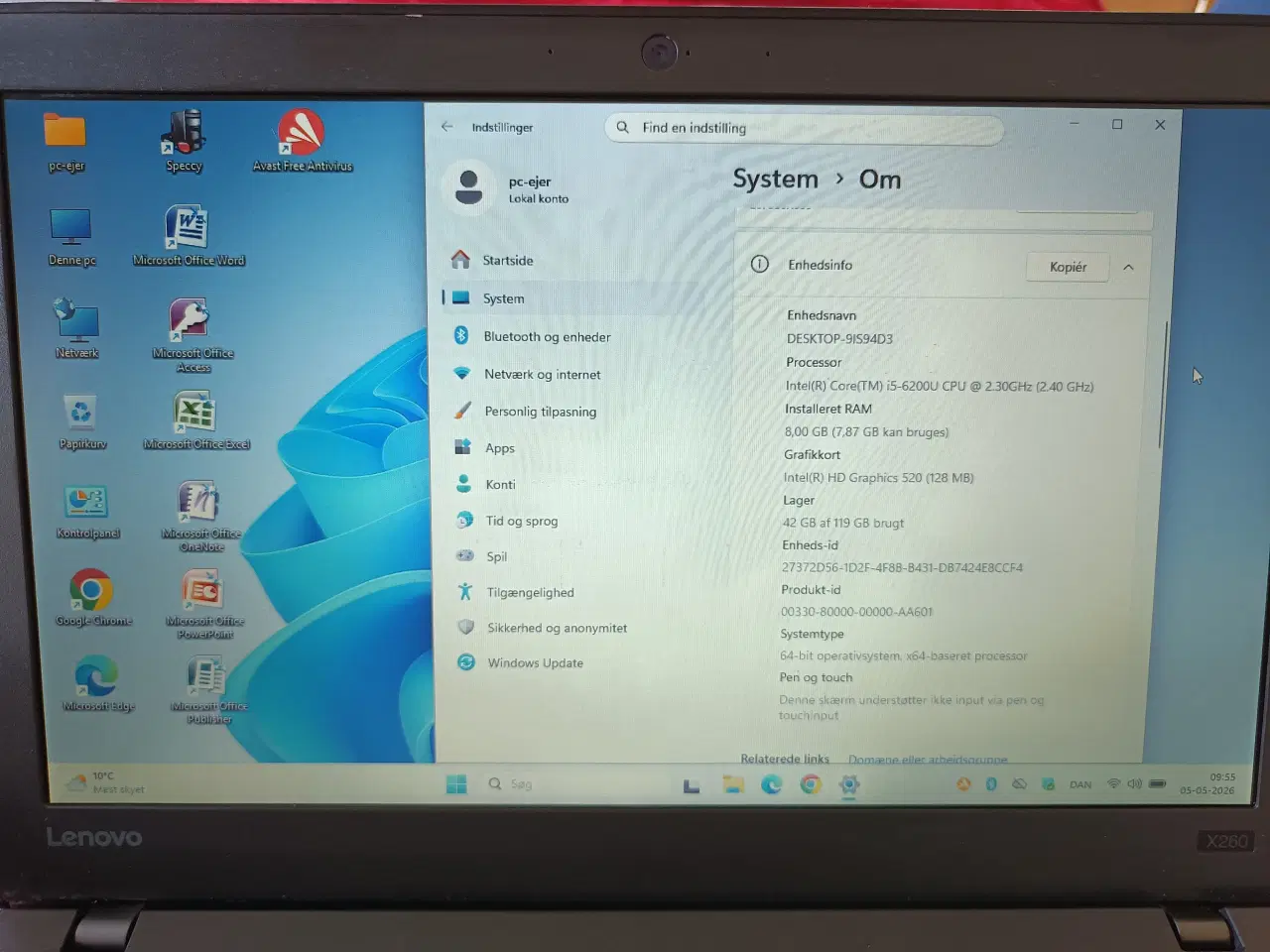Open Task View on taskbar

tap(692, 785)
